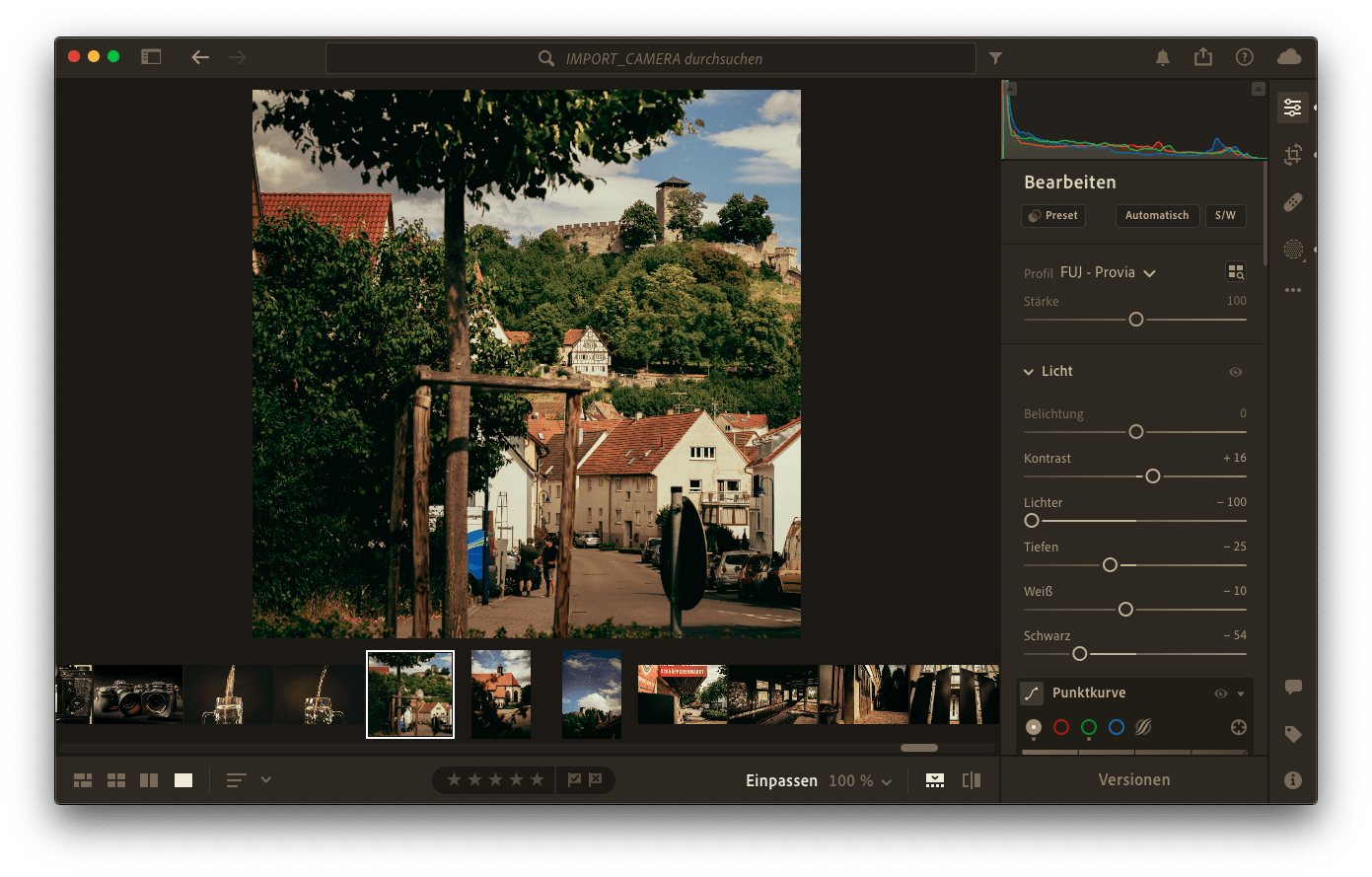The height and width of the screenshot is (877, 1372).
Task: Open the Versionen tab
Action: pos(1134,779)
